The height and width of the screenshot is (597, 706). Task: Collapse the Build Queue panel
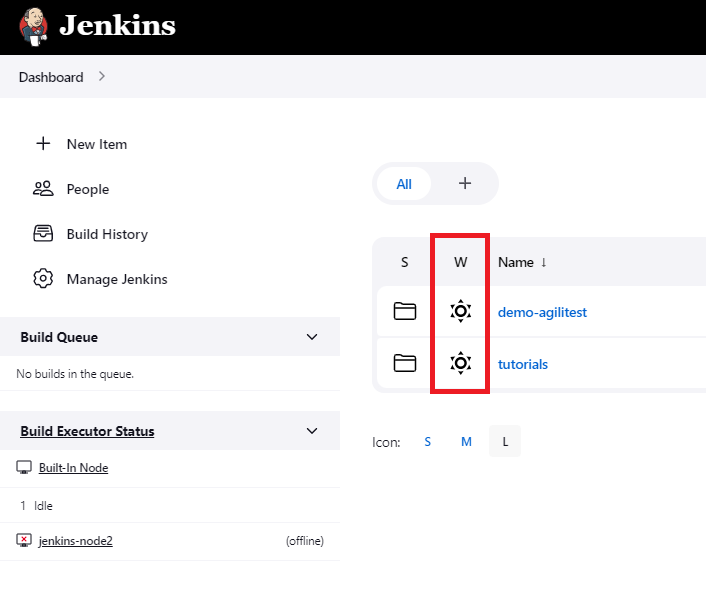(312, 337)
